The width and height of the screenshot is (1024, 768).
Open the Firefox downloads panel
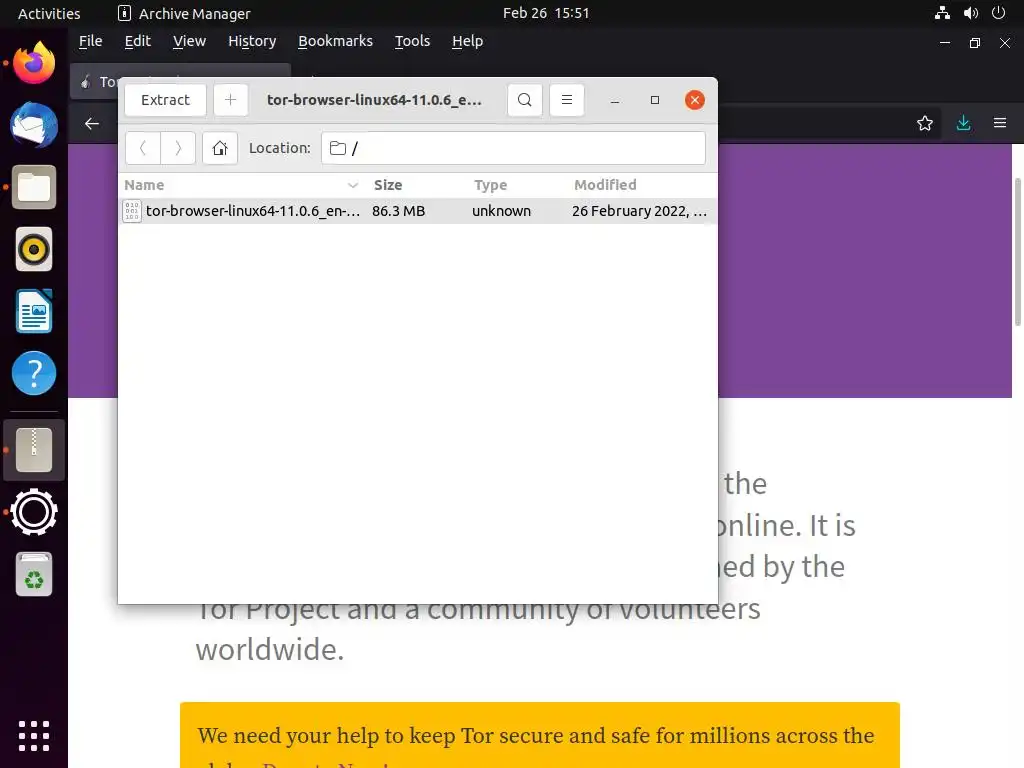pyautogui.click(x=963, y=123)
